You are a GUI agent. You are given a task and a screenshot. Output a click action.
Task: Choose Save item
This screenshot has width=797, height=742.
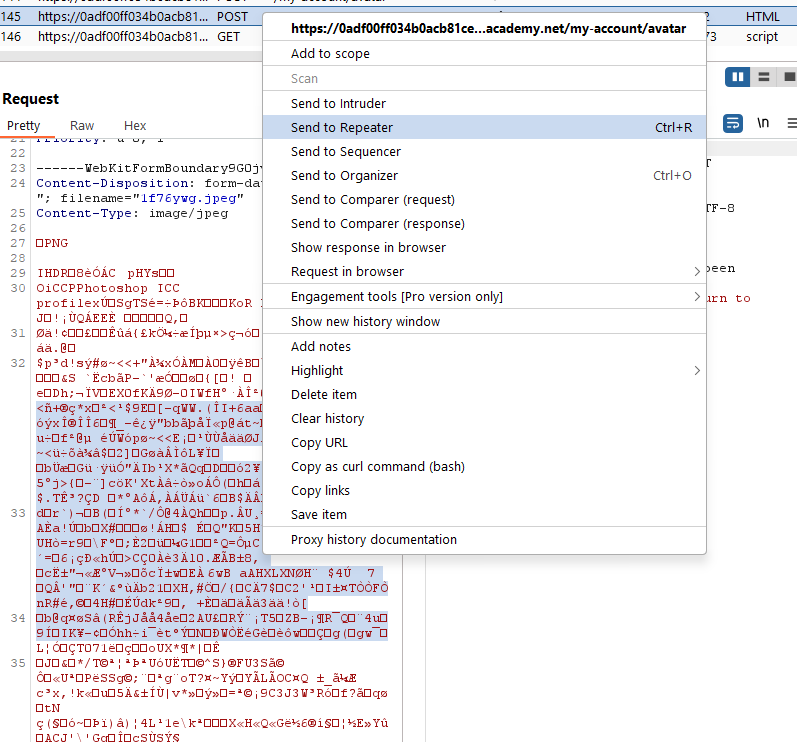(x=484, y=514)
